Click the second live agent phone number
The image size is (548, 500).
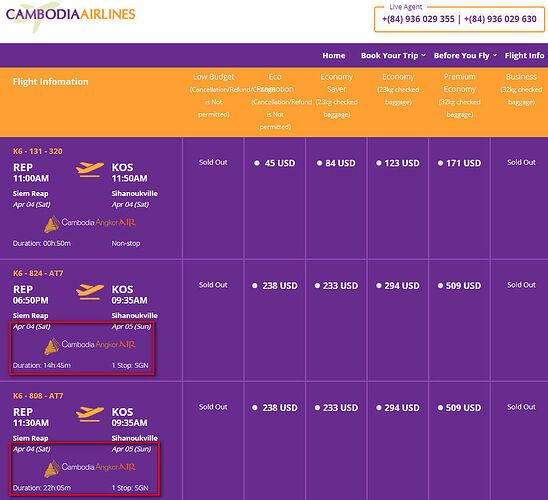[500, 19]
